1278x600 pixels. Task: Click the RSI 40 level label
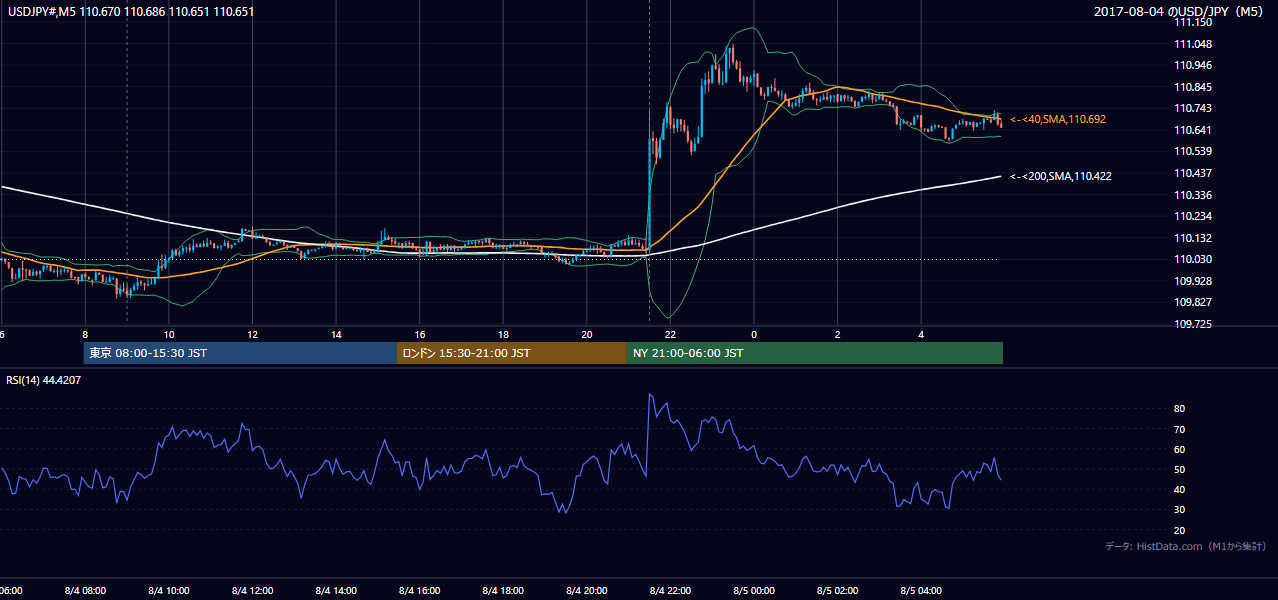1180,489
